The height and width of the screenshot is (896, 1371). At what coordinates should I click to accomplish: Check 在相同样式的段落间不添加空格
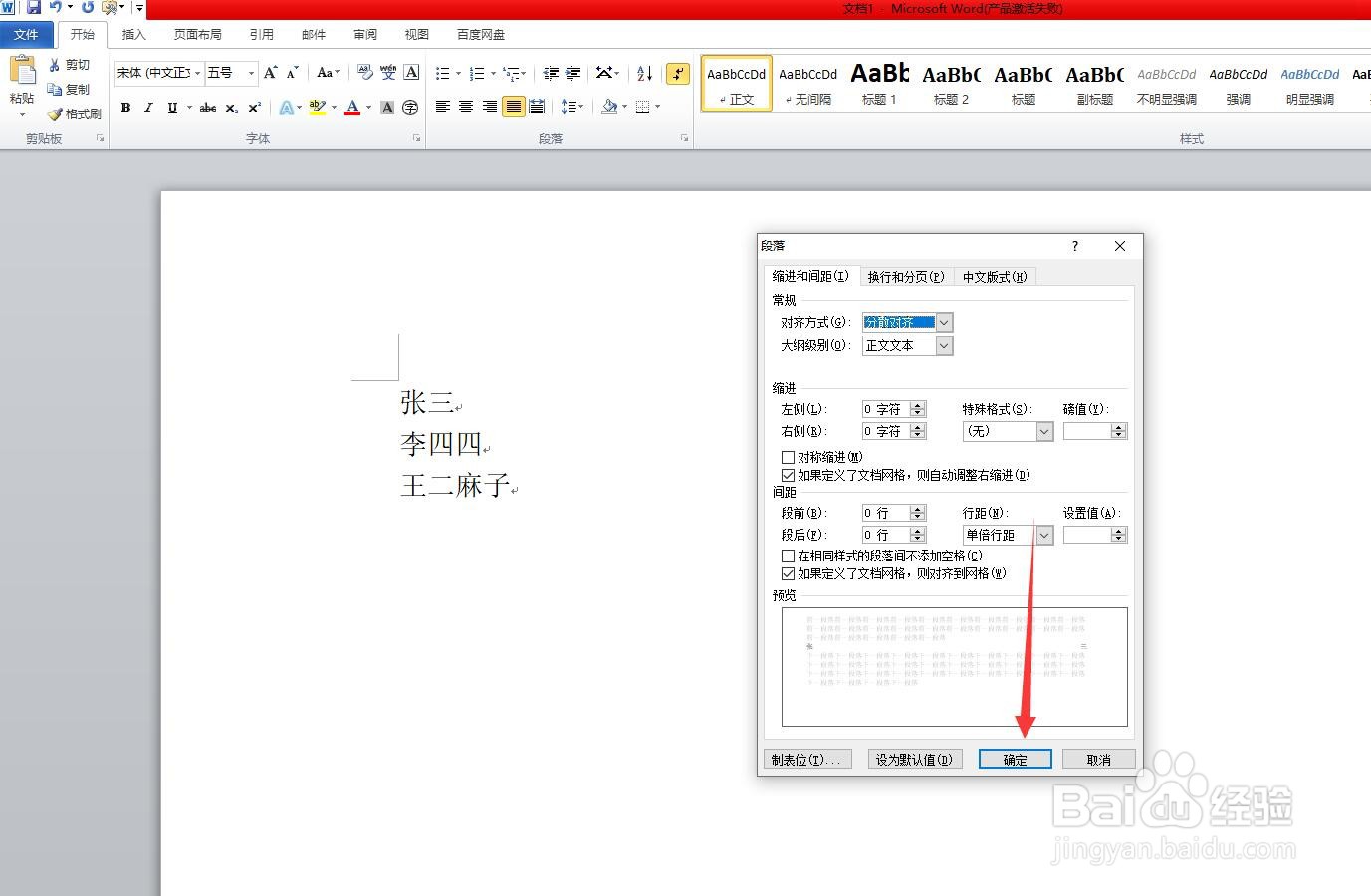(788, 556)
